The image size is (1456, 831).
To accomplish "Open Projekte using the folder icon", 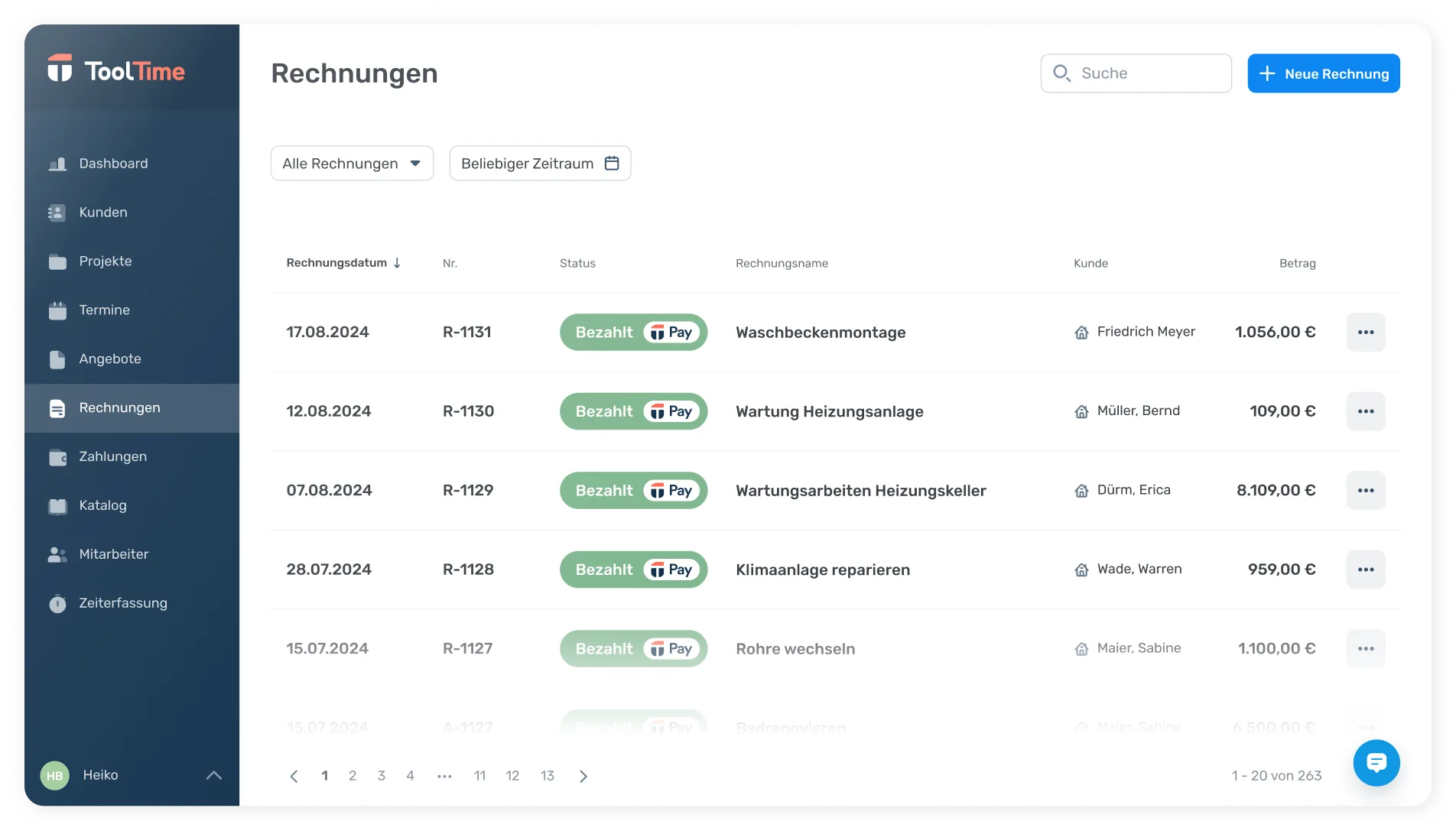I will (57, 261).
